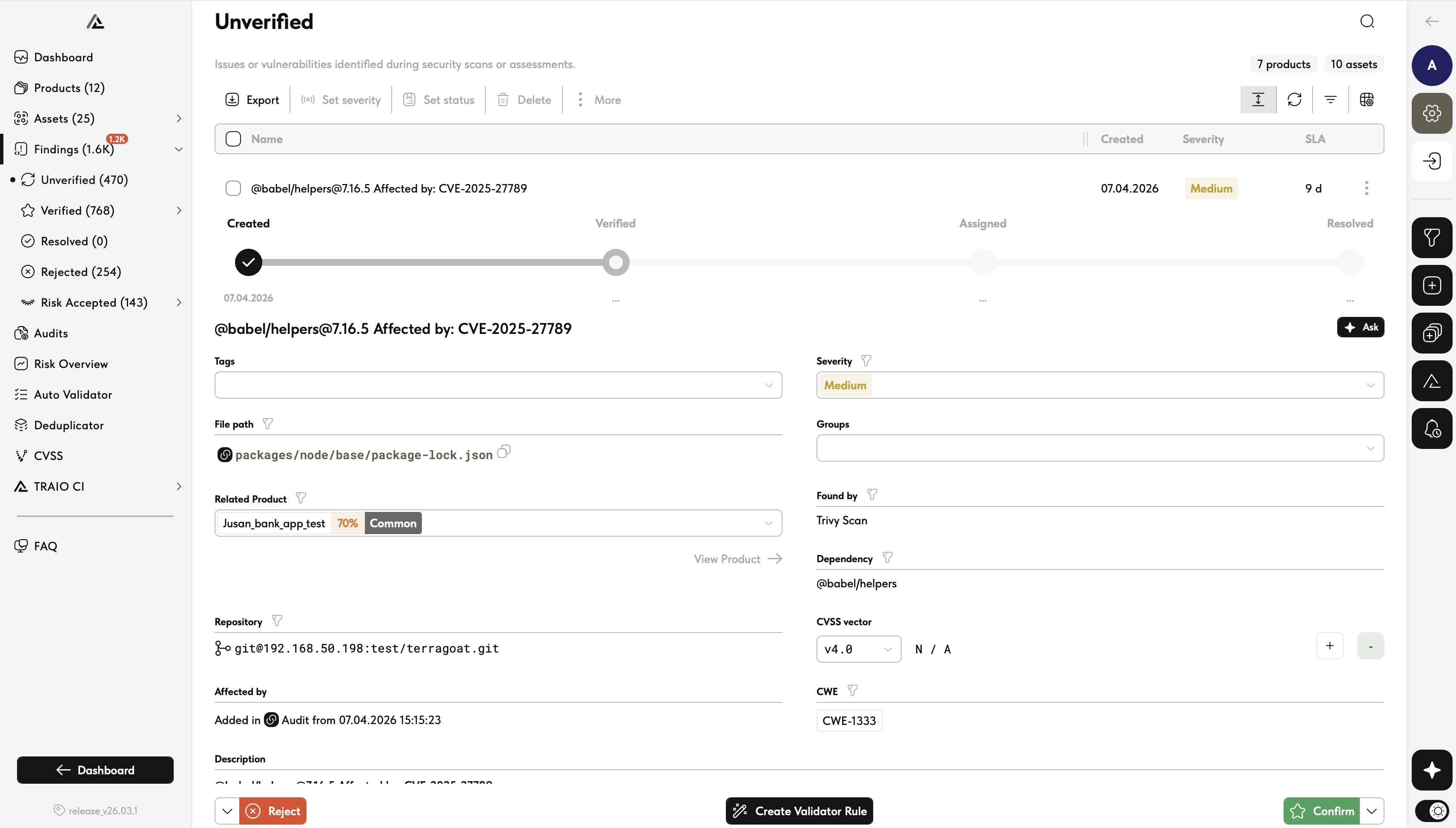1456x828 pixels.
Task: Open Deduplicator in sidebar
Action: 69,425
